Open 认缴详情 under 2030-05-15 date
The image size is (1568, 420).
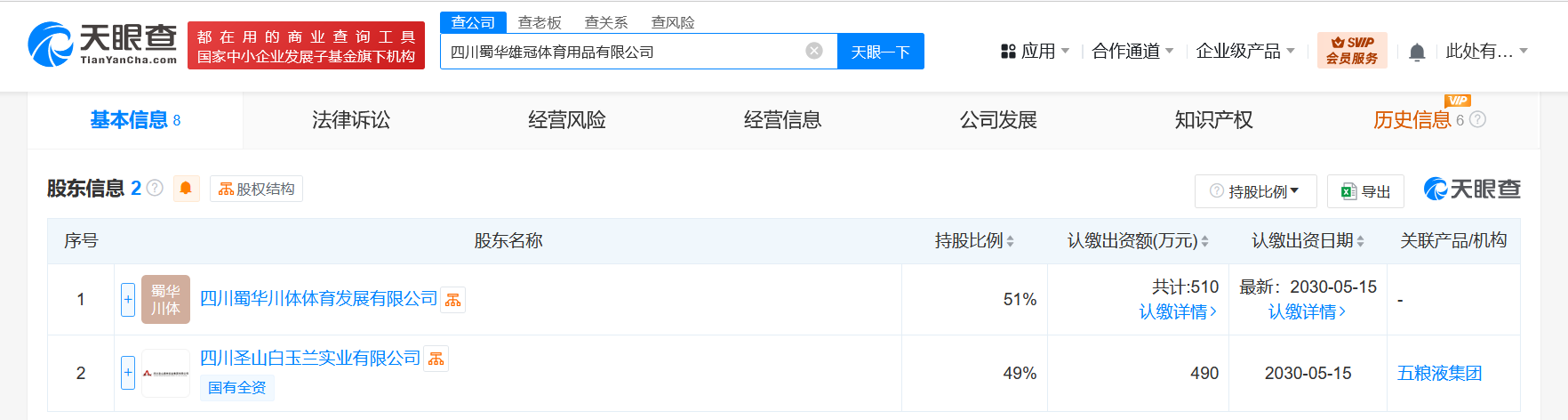click(x=1307, y=312)
